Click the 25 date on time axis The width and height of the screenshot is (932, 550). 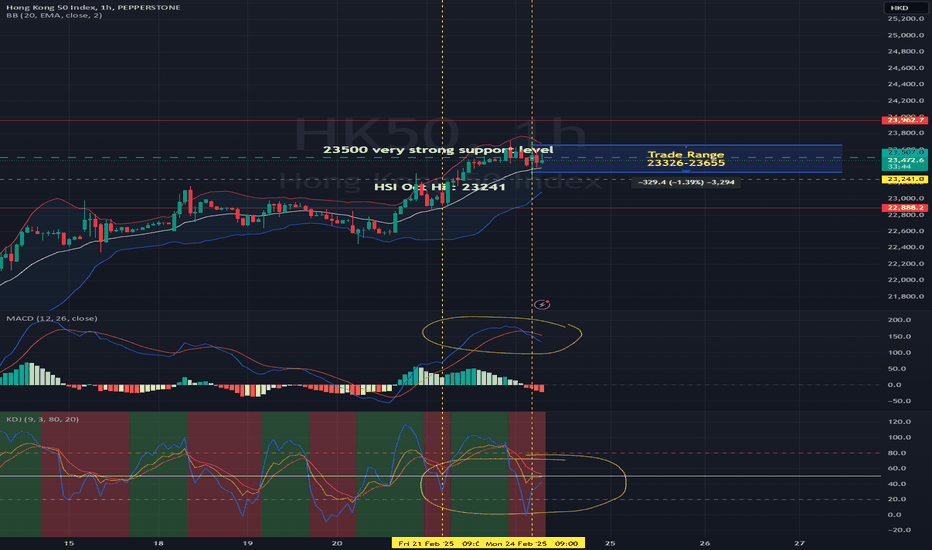[x=610, y=543]
